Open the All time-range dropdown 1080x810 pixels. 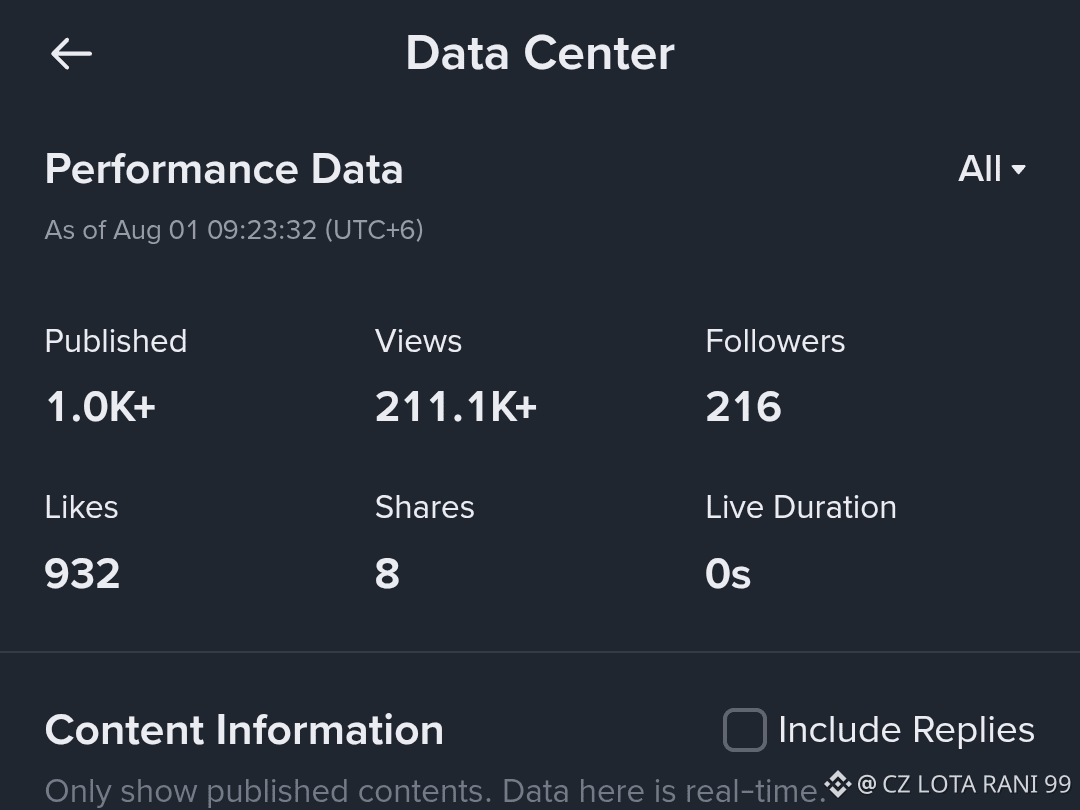(992, 169)
